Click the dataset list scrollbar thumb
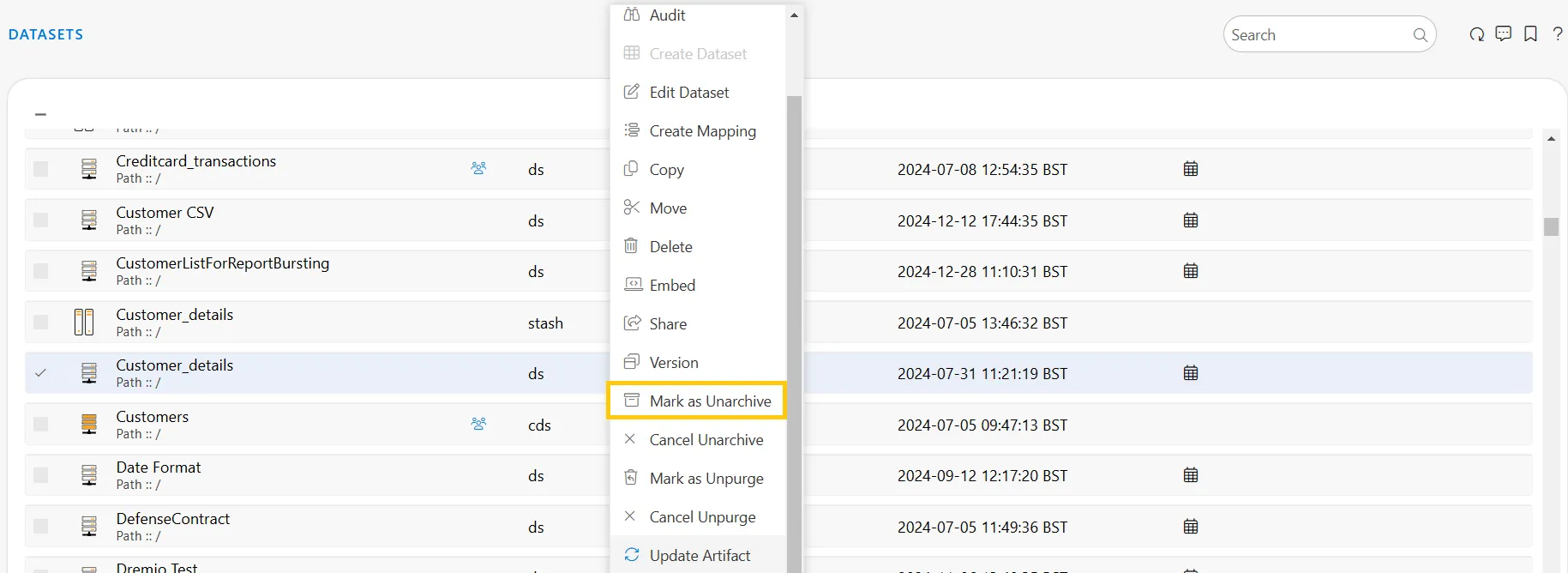The height and width of the screenshot is (573, 1568). pos(1551,226)
